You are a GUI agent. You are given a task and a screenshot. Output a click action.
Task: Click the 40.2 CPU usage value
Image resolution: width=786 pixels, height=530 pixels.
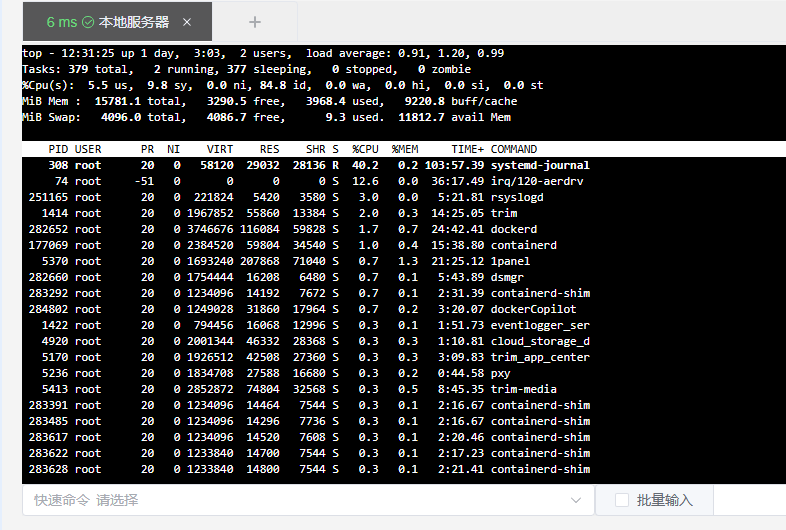point(365,165)
